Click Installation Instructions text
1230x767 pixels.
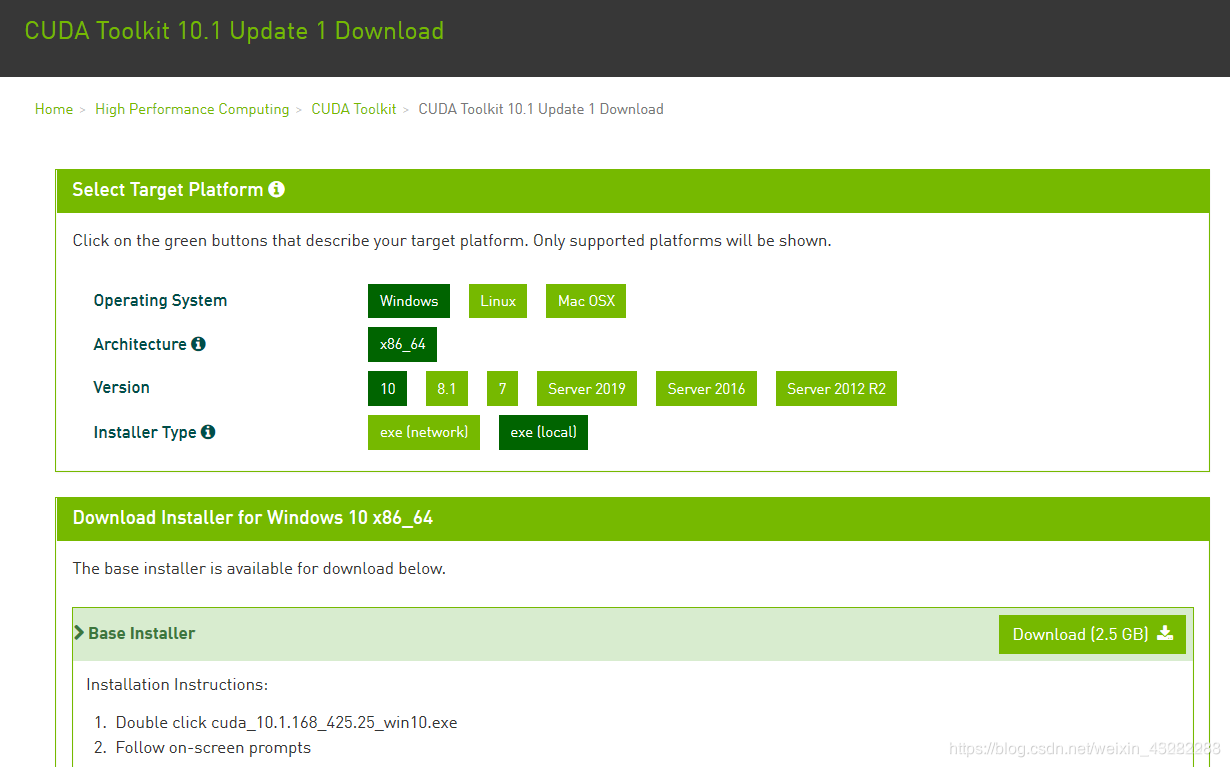(x=177, y=685)
